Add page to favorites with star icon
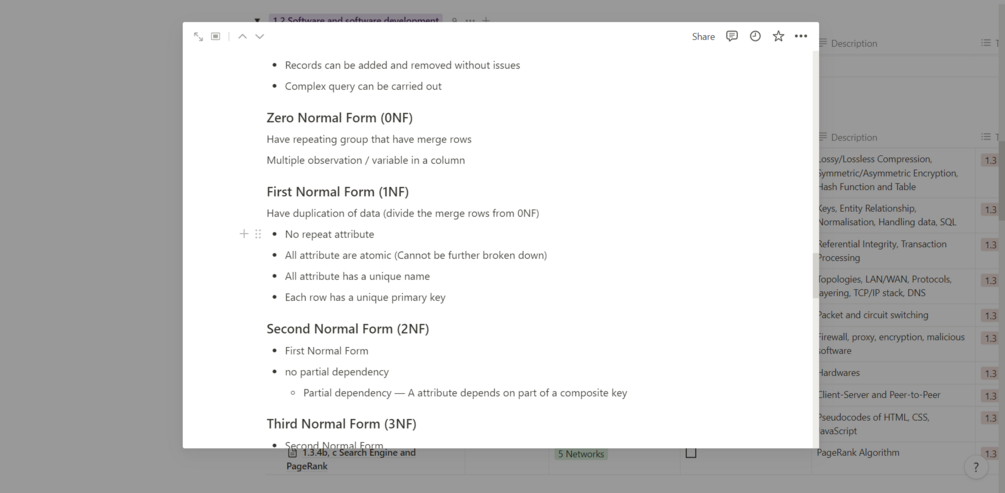This screenshot has width=1005, height=493. (x=778, y=37)
